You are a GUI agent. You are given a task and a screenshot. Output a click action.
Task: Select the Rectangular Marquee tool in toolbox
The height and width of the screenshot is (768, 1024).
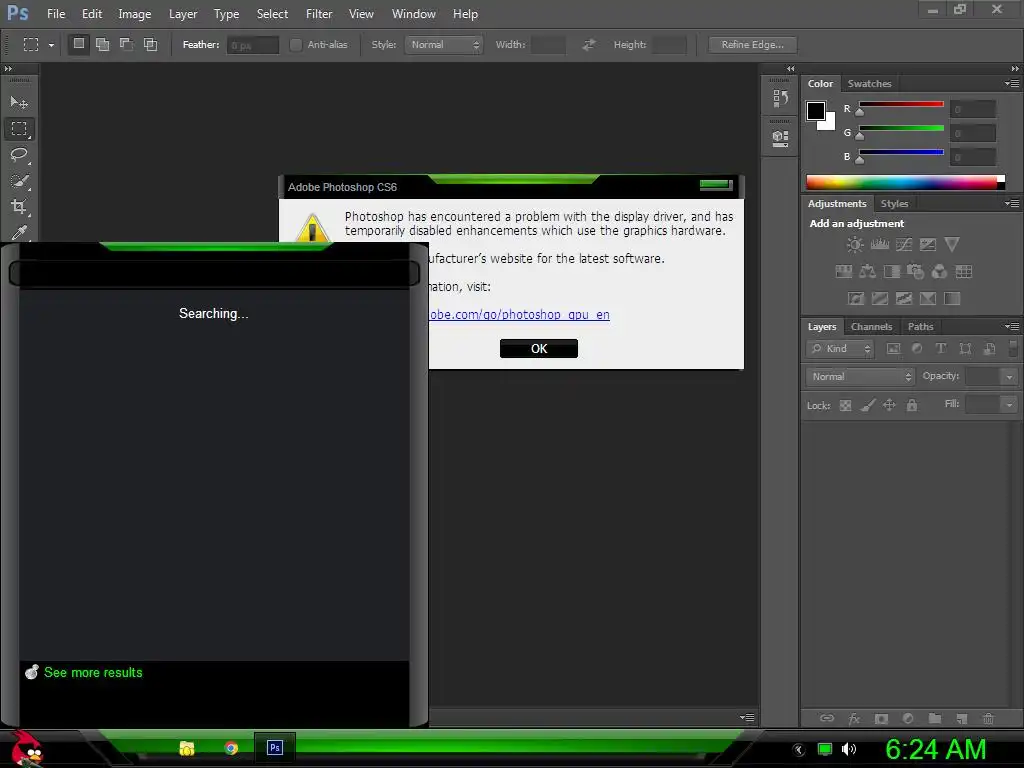coord(19,129)
